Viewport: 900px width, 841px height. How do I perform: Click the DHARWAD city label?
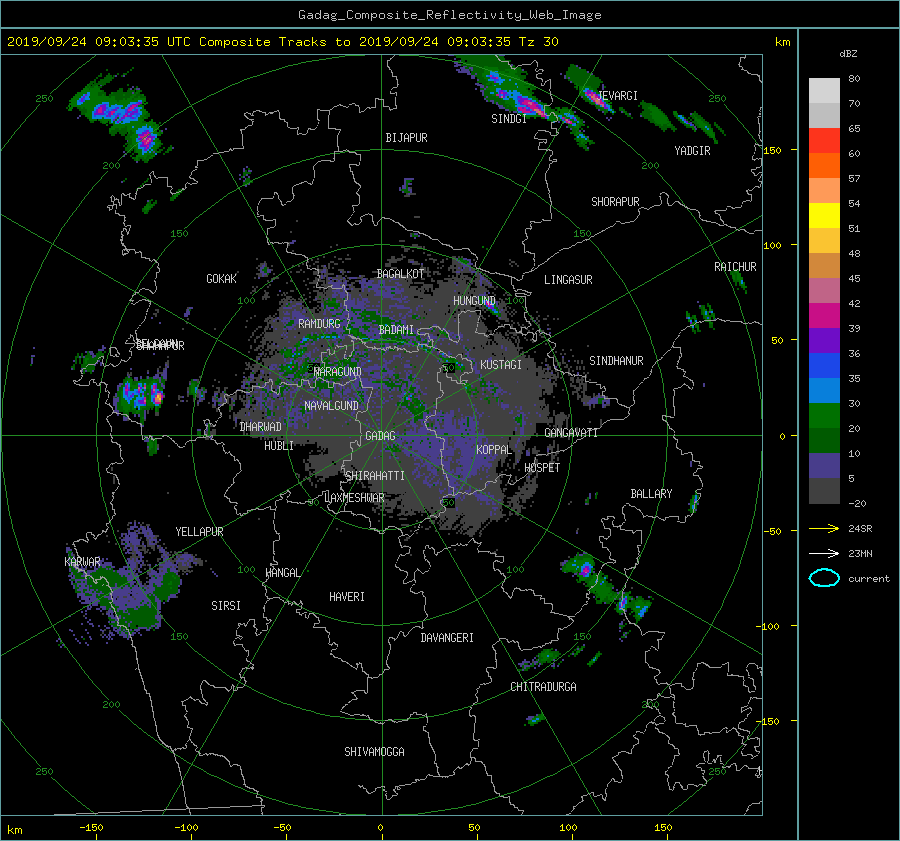261,427
